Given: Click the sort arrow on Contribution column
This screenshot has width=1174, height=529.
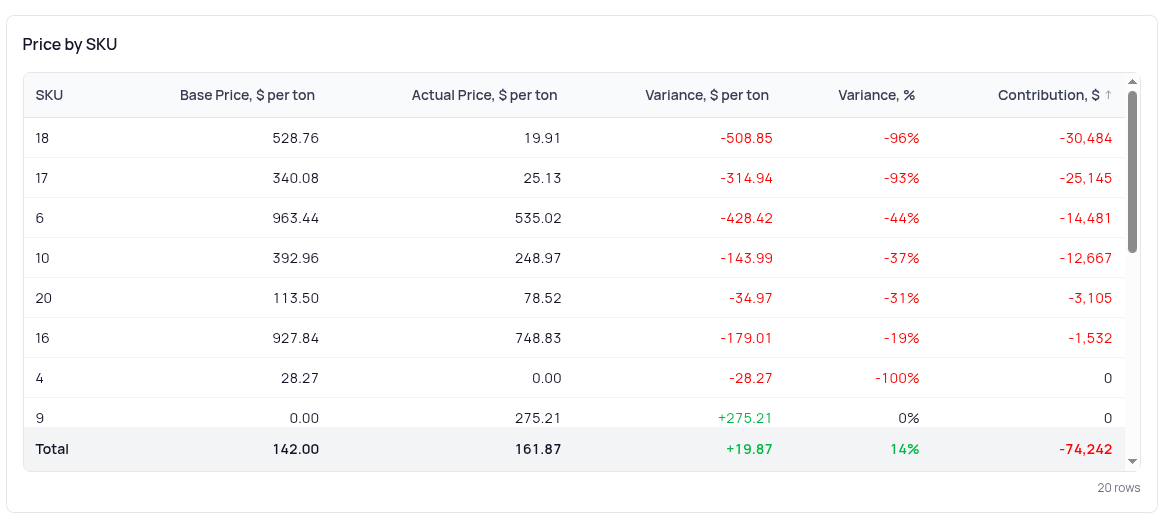Looking at the screenshot, I should tap(1108, 95).
